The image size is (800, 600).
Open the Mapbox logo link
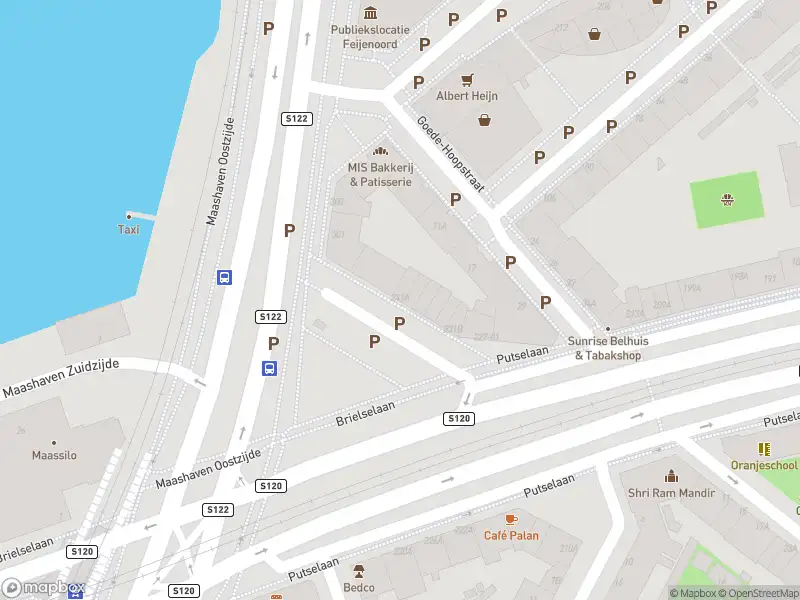pyautogui.click(x=42, y=587)
